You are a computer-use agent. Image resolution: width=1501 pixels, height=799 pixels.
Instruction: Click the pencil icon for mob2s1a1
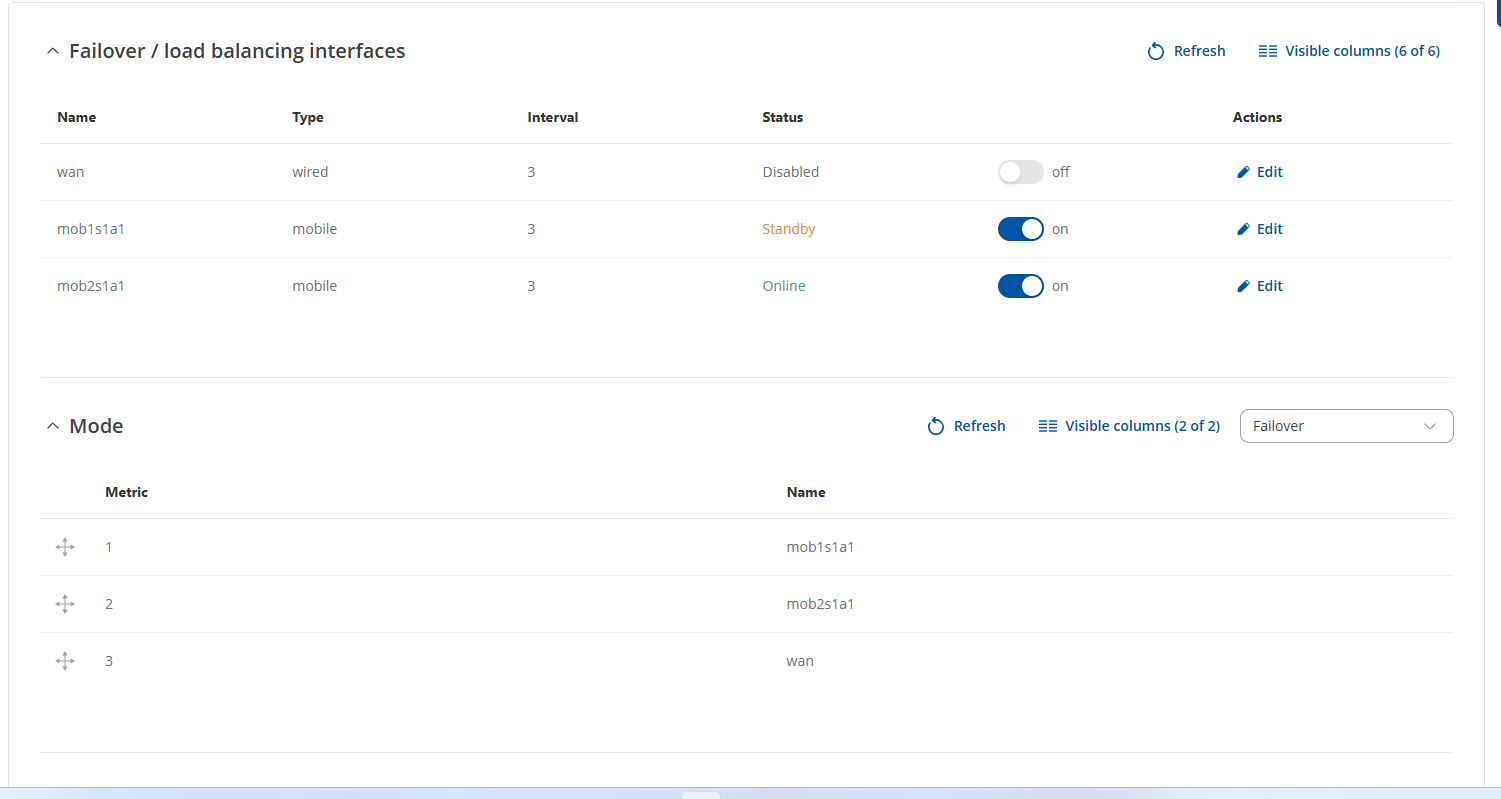(1243, 286)
